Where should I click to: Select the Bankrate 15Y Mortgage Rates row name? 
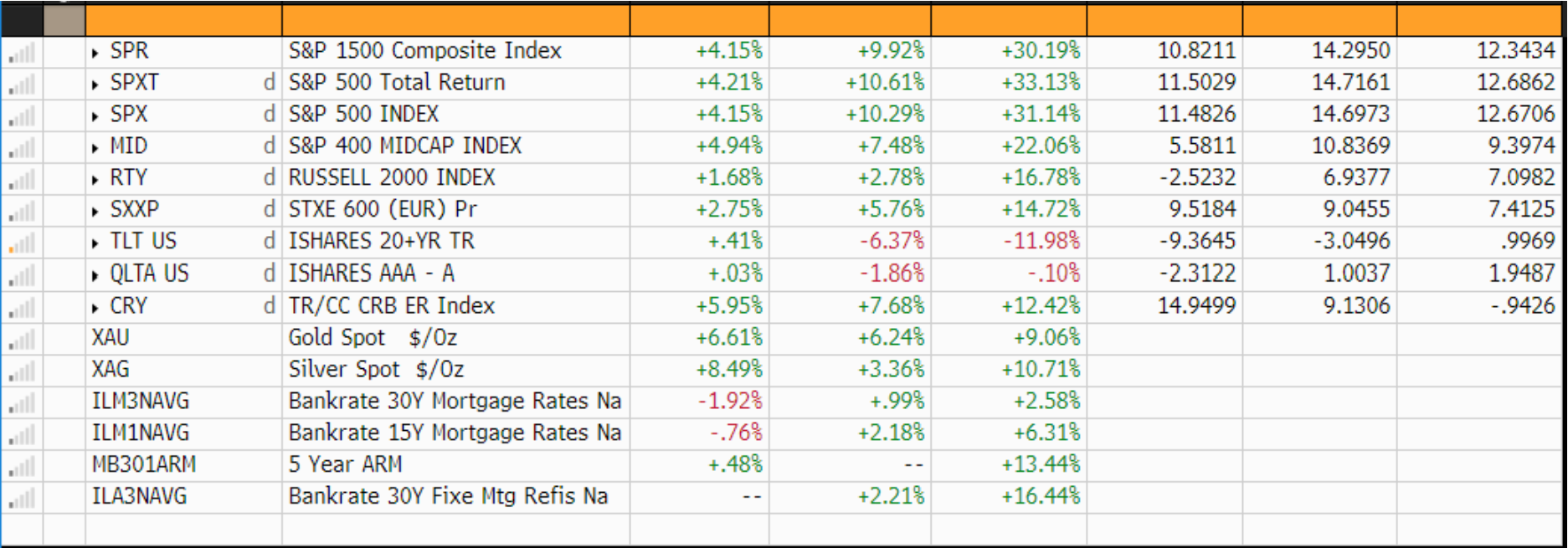pyautogui.click(x=455, y=433)
